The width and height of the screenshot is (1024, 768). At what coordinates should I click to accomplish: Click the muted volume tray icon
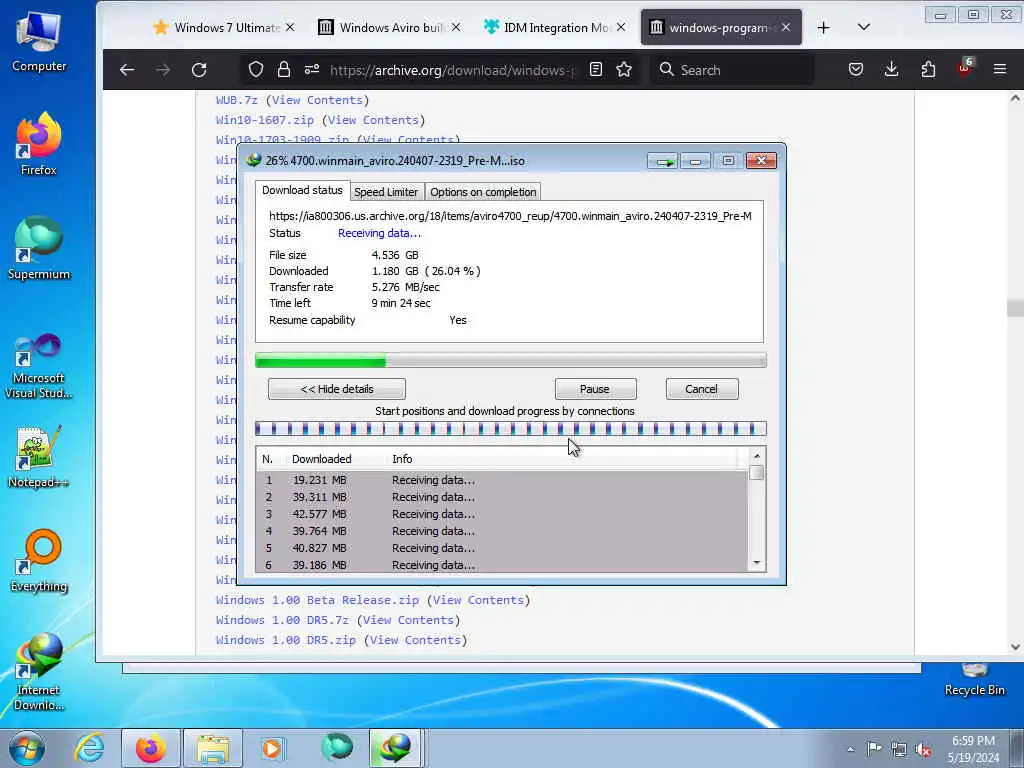pos(923,749)
